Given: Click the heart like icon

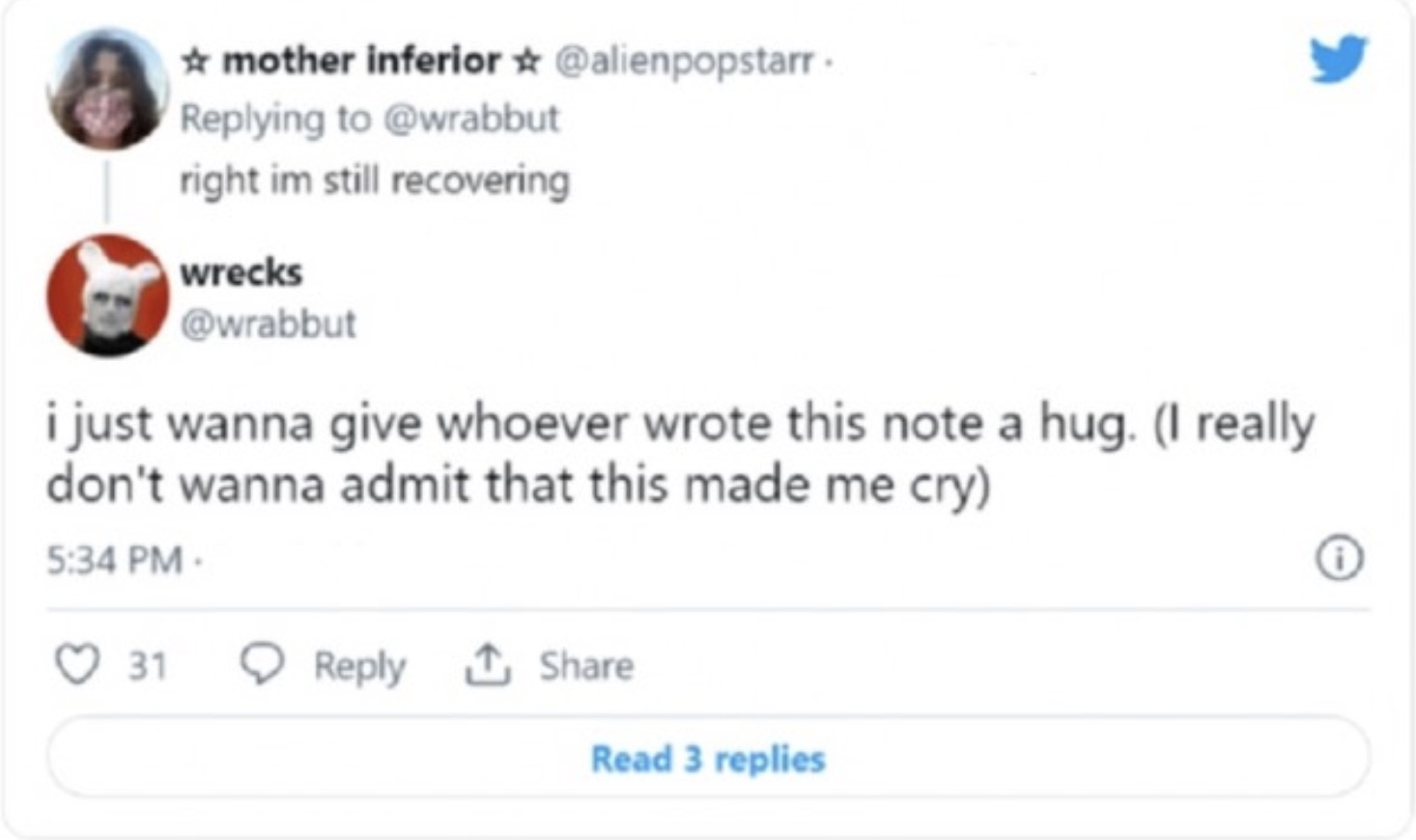Looking at the screenshot, I should tap(77, 665).
